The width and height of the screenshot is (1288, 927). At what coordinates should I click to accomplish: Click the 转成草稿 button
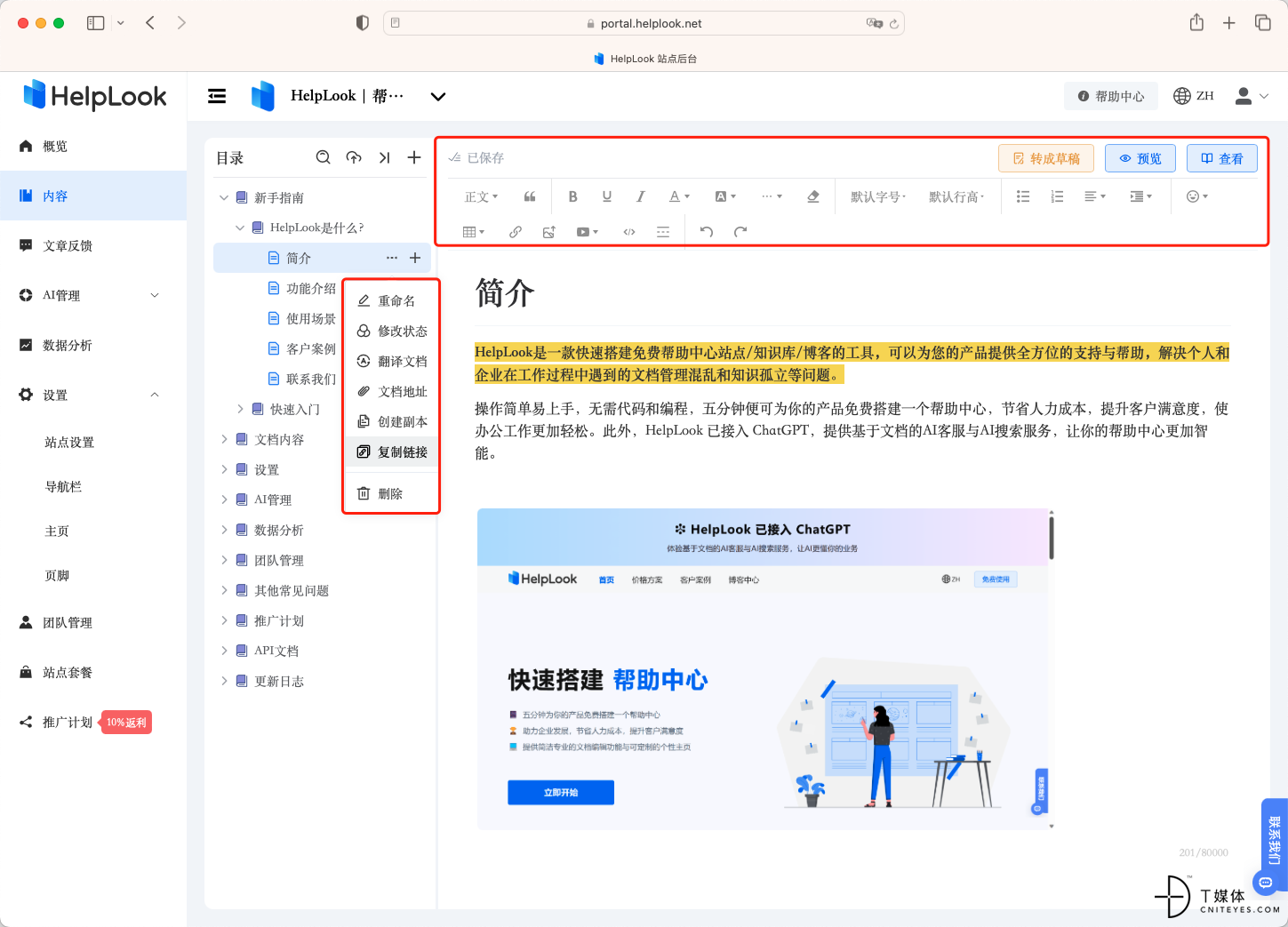pos(1046,158)
